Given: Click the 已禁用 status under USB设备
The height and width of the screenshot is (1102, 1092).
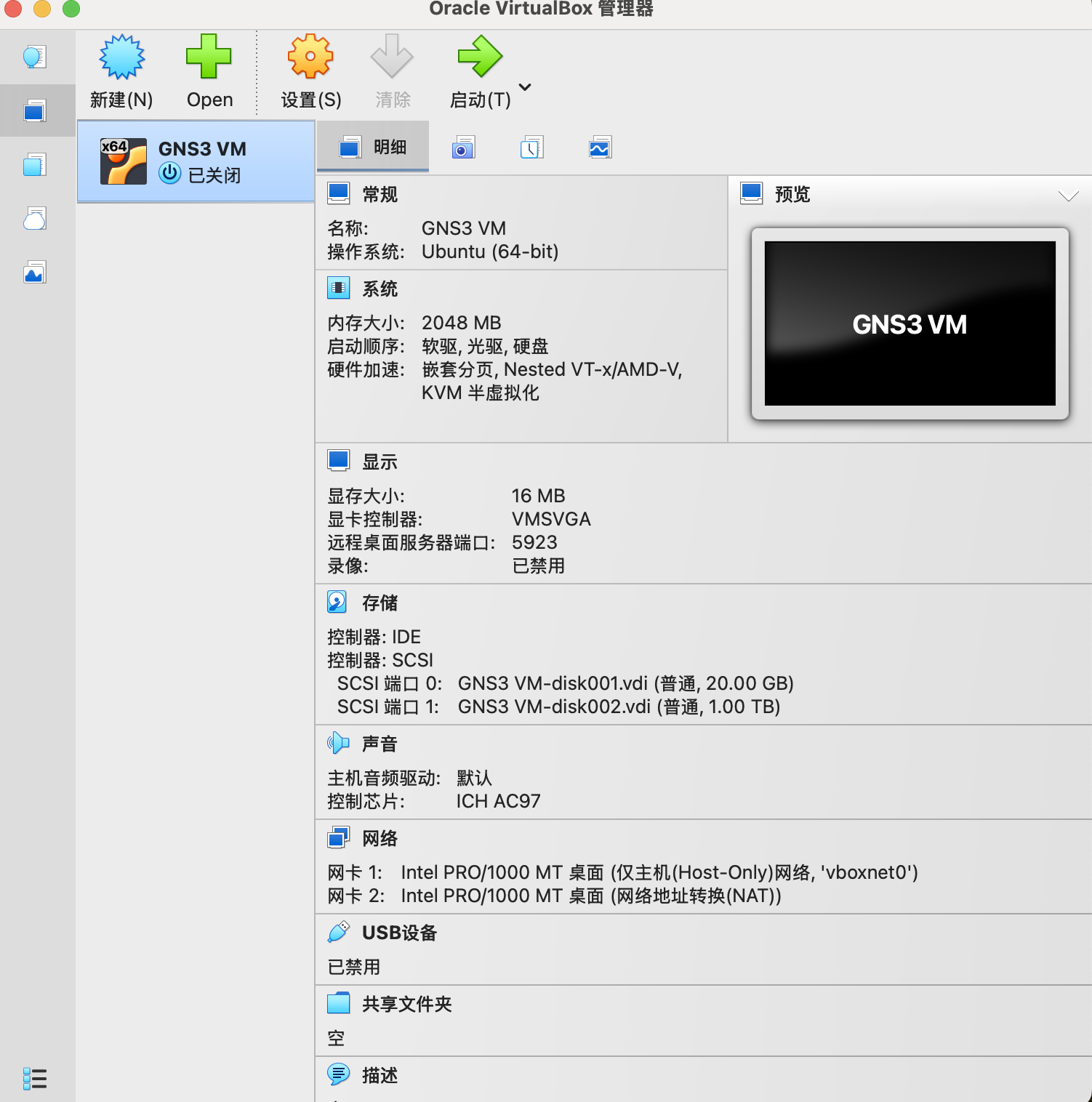Looking at the screenshot, I should 354,967.
